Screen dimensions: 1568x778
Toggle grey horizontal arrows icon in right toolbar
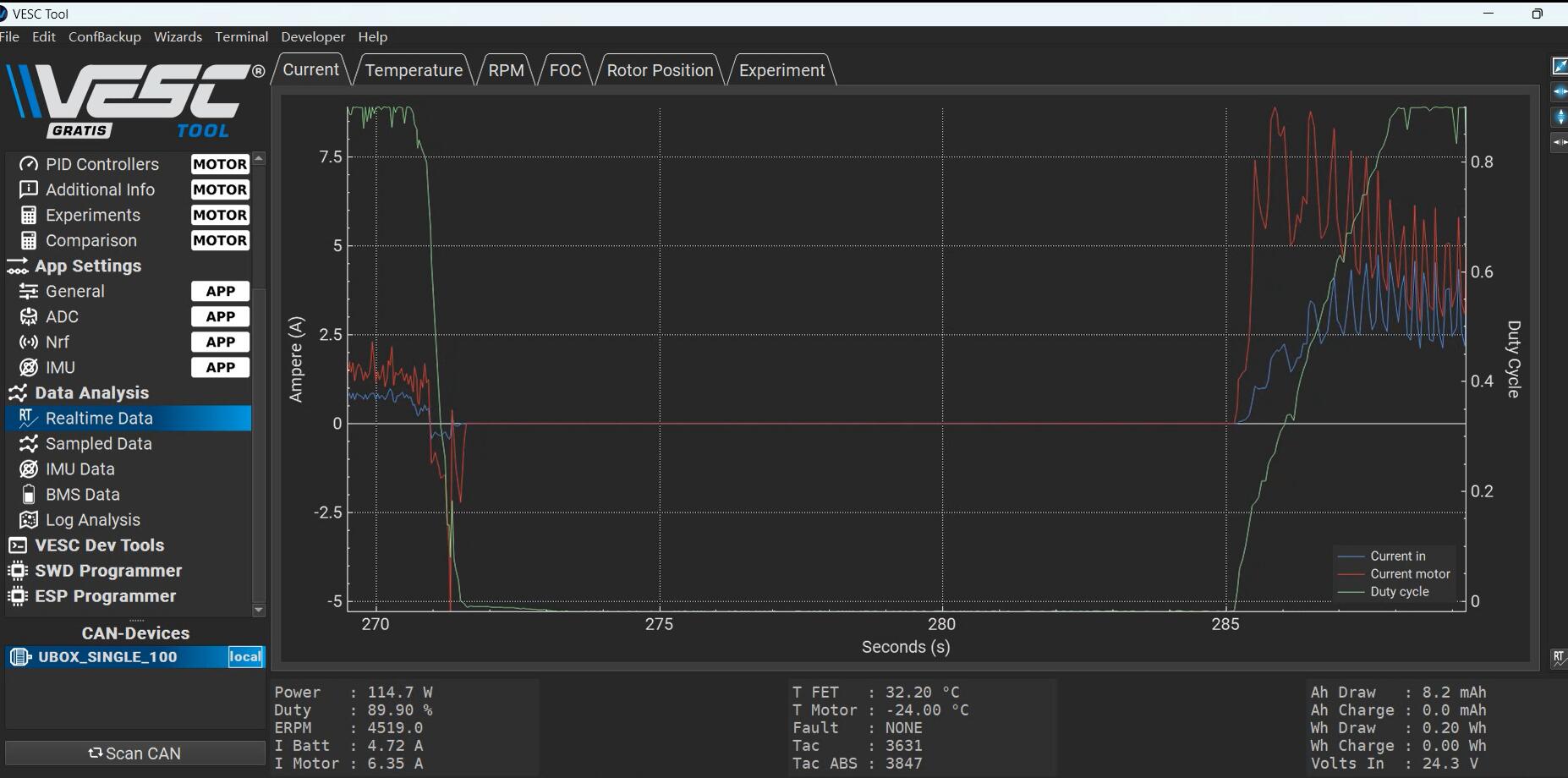(1560, 142)
